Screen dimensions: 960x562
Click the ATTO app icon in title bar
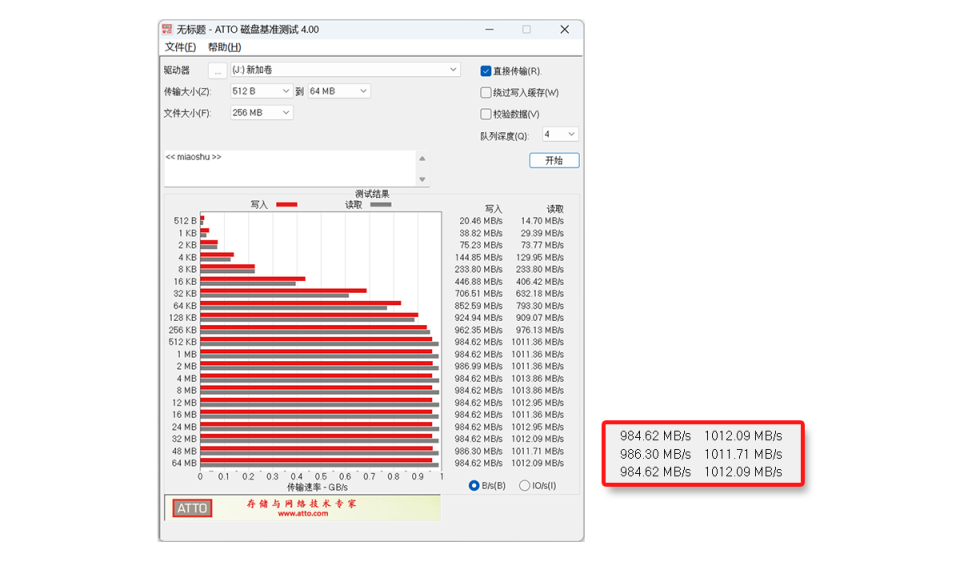[x=167, y=29]
